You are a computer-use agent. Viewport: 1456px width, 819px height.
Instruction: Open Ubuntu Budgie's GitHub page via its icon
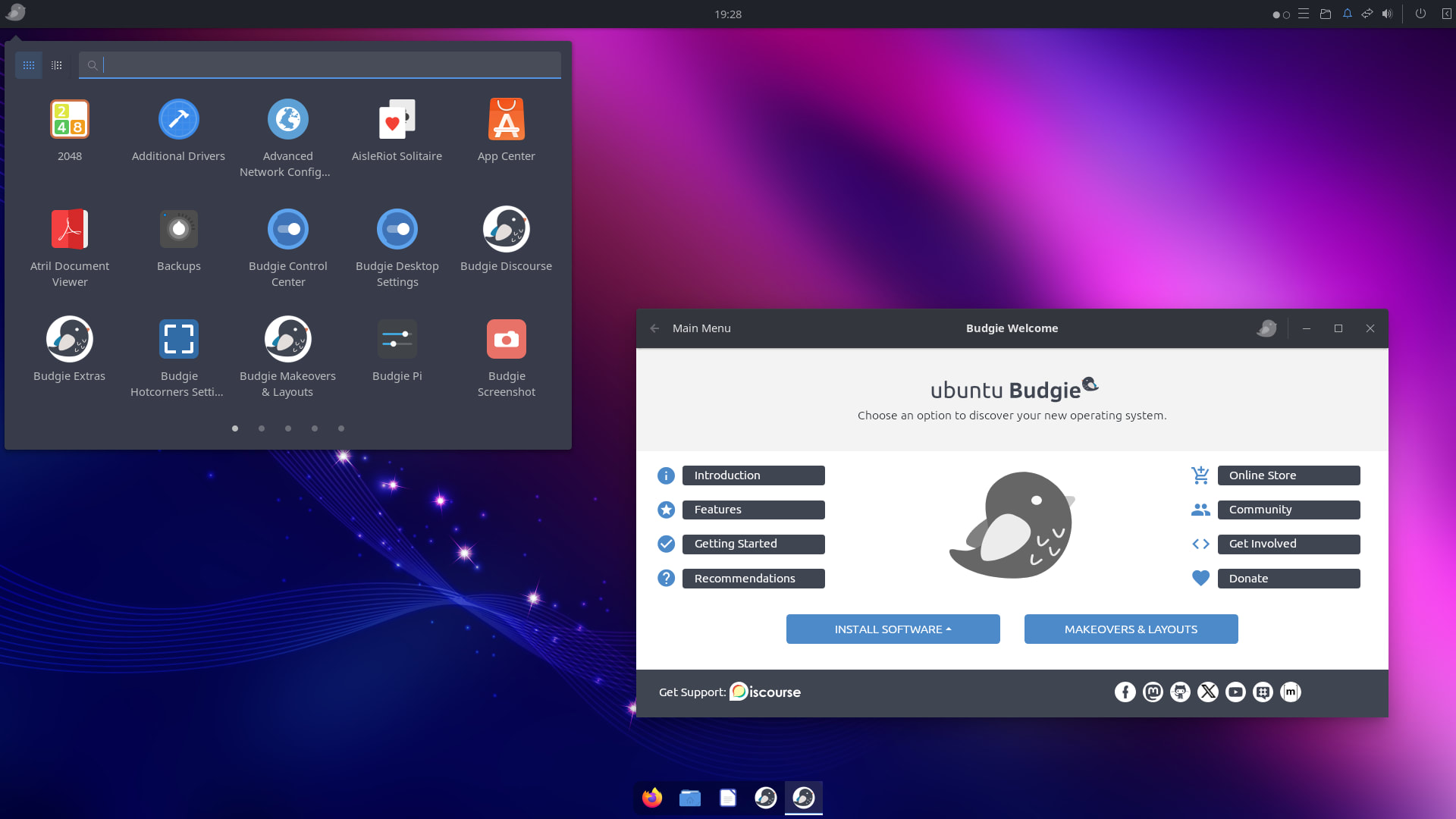click(1180, 692)
